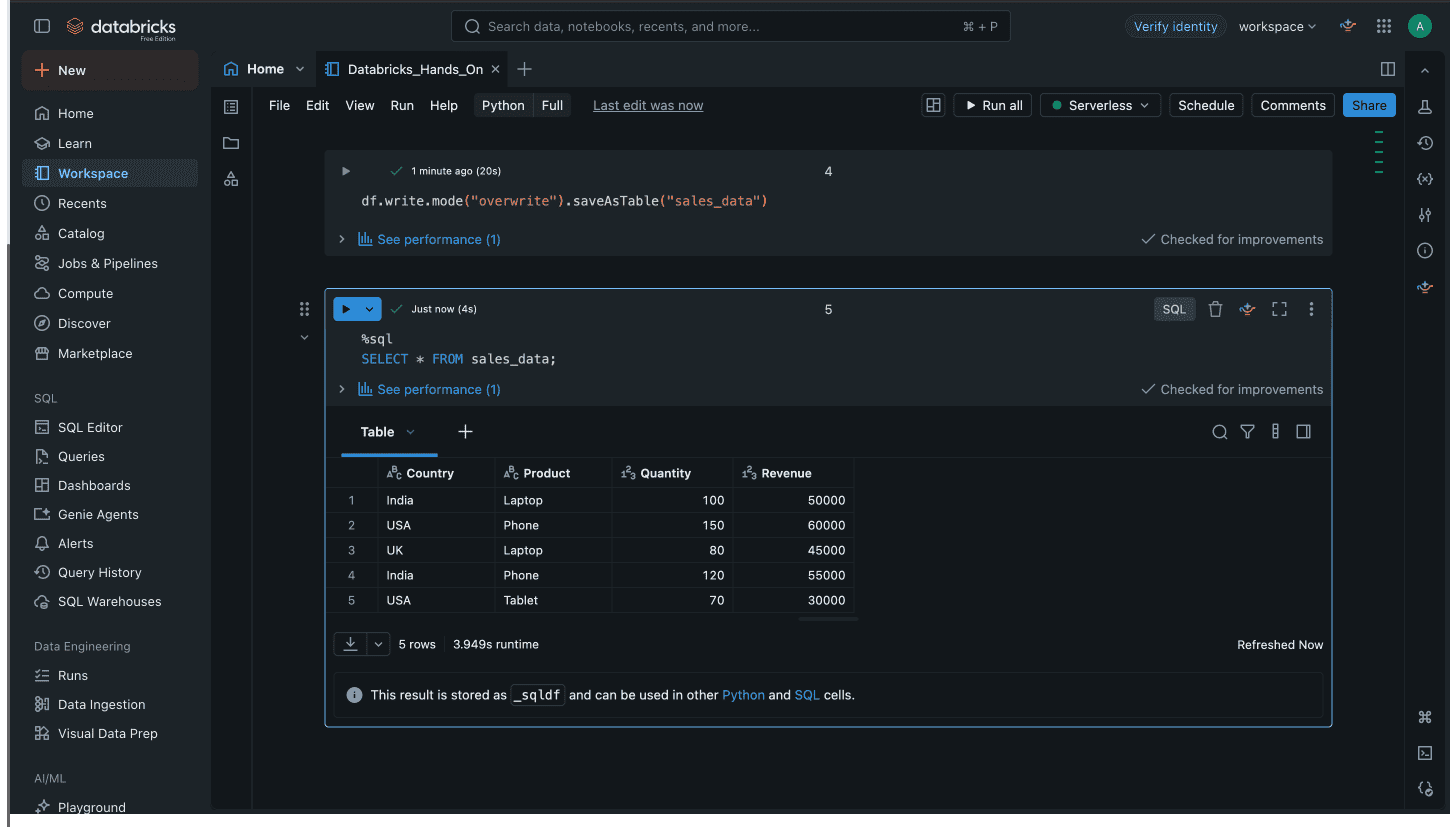Run cell 5 with the play button
Viewport: 1450px width, 827px height.
(x=346, y=310)
